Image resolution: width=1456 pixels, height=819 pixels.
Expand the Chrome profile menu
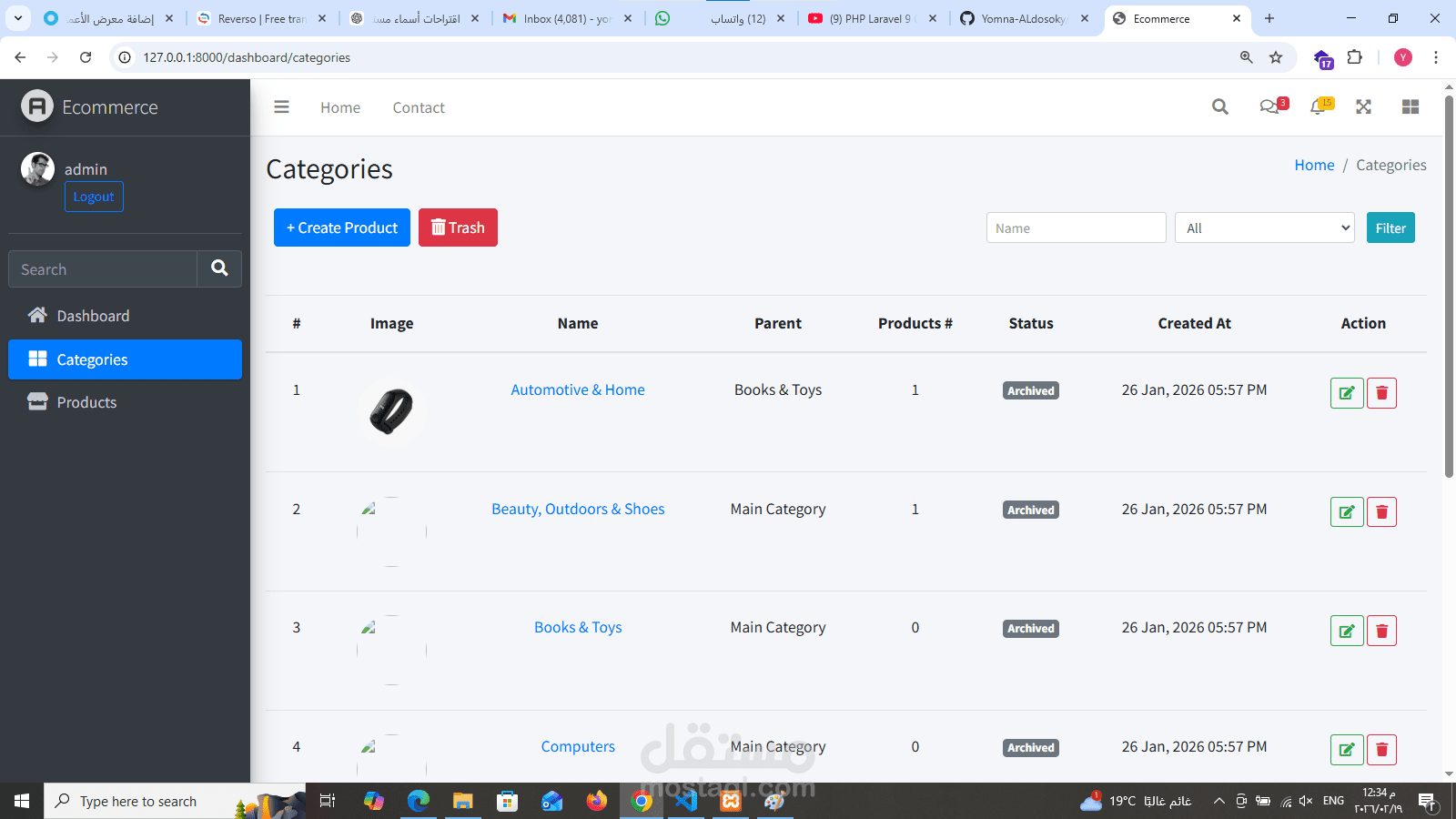click(x=1402, y=56)
